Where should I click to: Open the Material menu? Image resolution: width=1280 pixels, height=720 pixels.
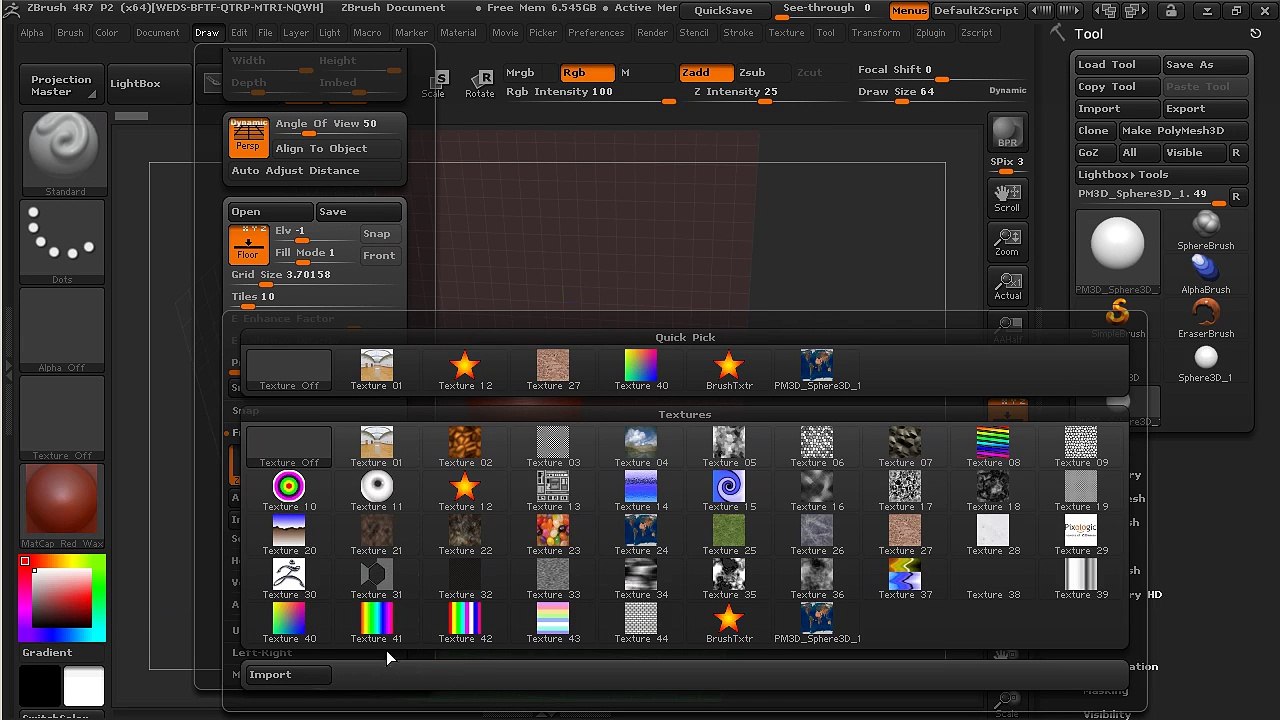tap(458, 33)
